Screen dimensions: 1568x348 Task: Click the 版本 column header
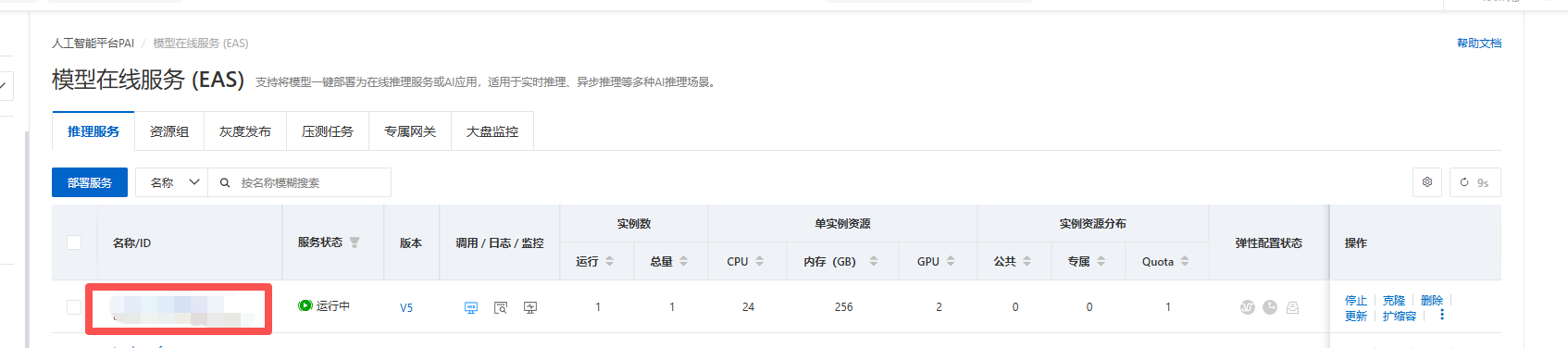coord(411,242)
